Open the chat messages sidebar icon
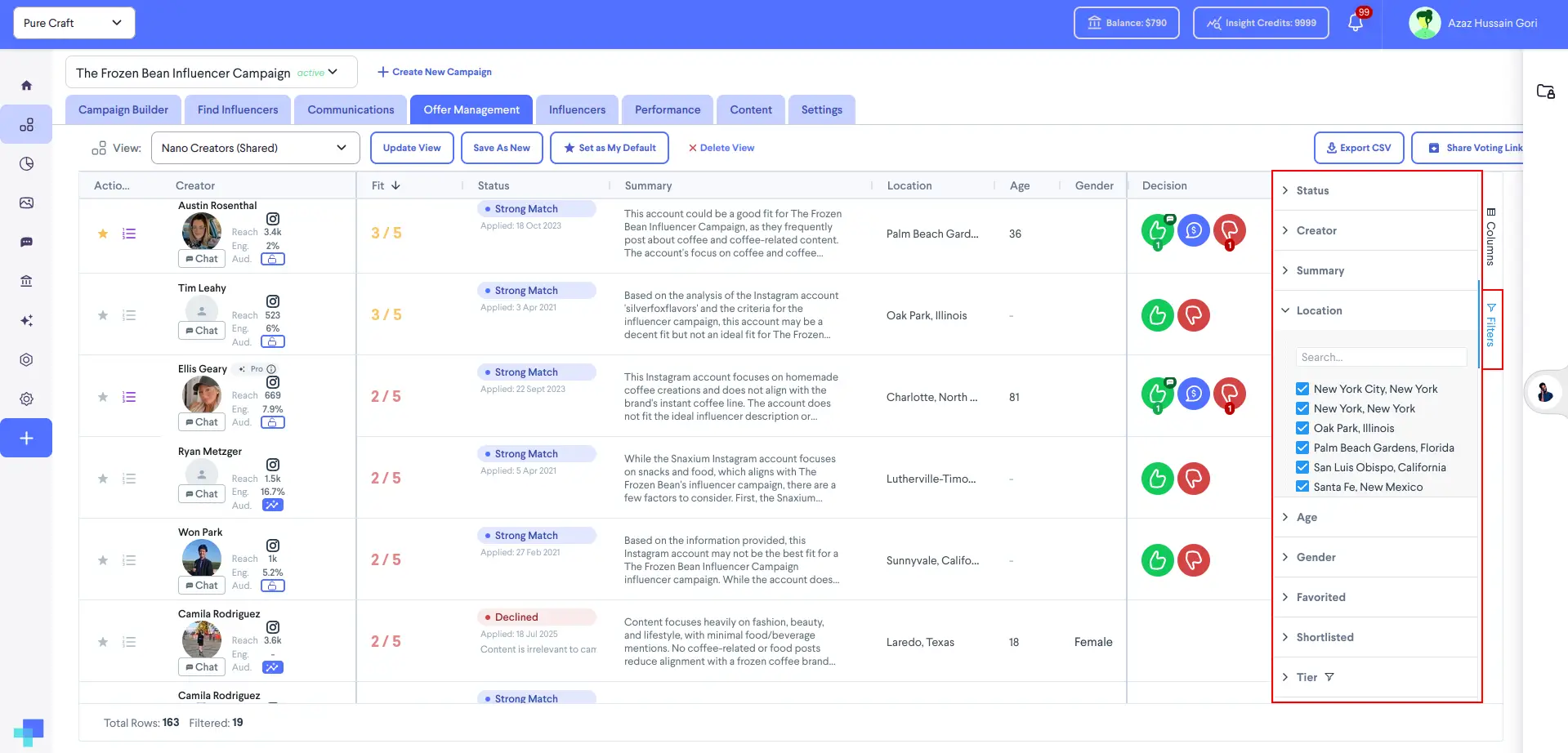The image size is (1568, 753). [26, 242]
